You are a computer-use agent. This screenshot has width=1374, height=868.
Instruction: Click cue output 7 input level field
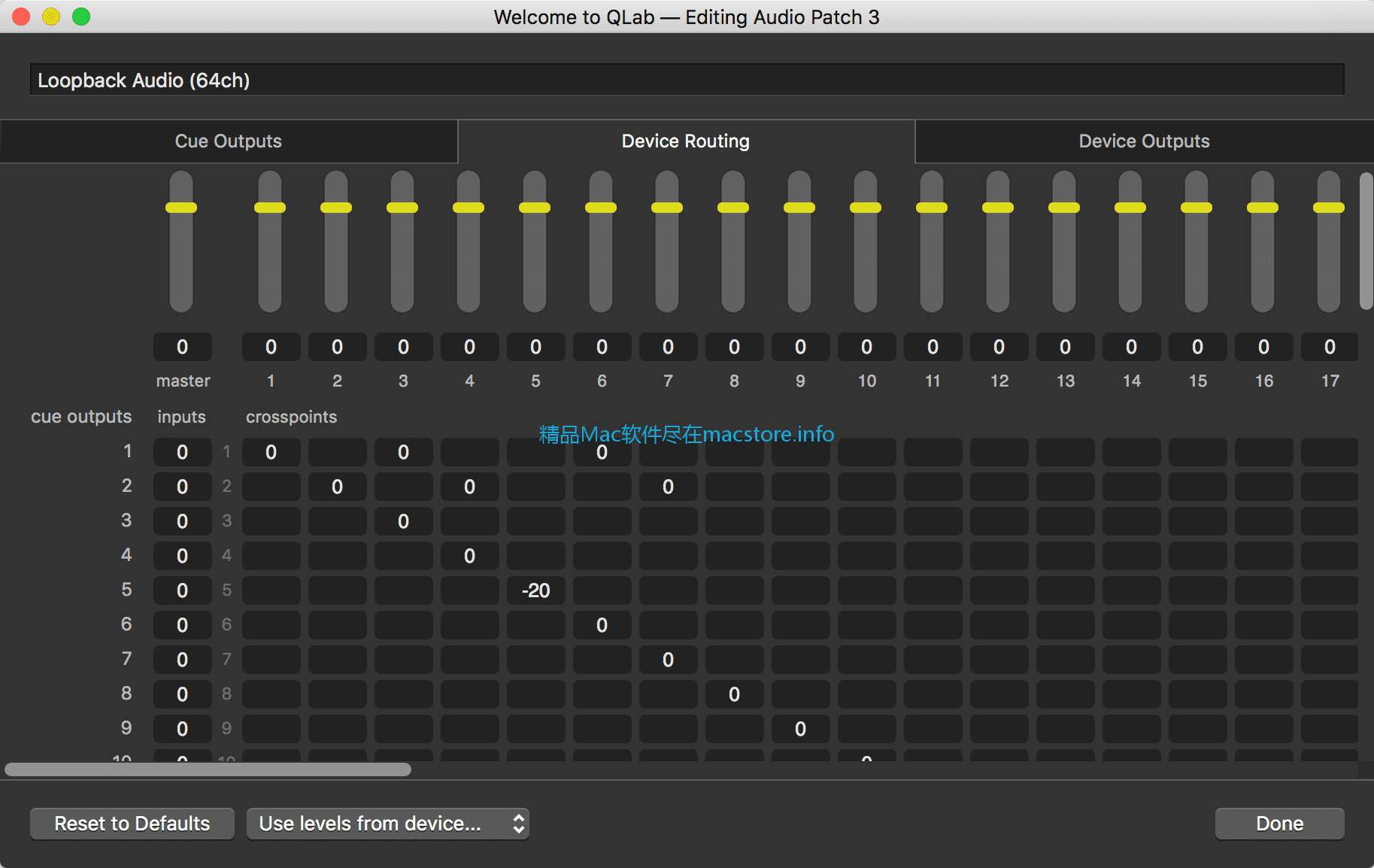(183, 660)
